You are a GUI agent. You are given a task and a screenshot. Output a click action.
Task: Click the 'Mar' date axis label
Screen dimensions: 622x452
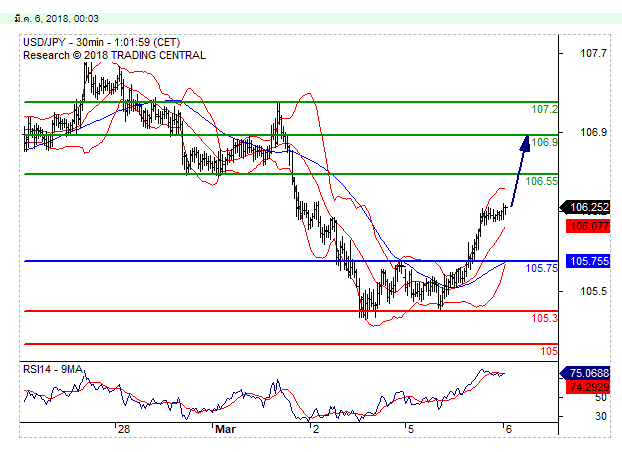(x=225, y=429)
